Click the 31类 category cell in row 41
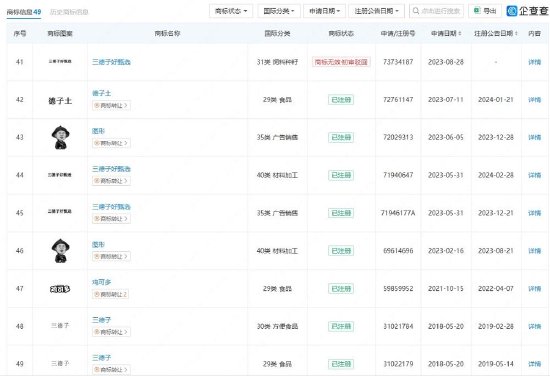 277,62
